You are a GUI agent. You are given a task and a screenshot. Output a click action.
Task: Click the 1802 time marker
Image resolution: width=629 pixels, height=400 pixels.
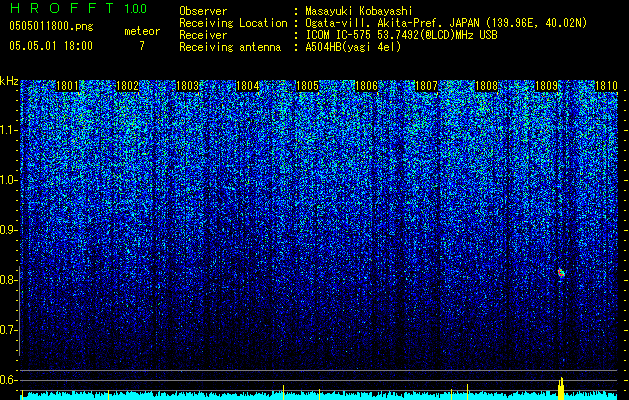point(127,86)
